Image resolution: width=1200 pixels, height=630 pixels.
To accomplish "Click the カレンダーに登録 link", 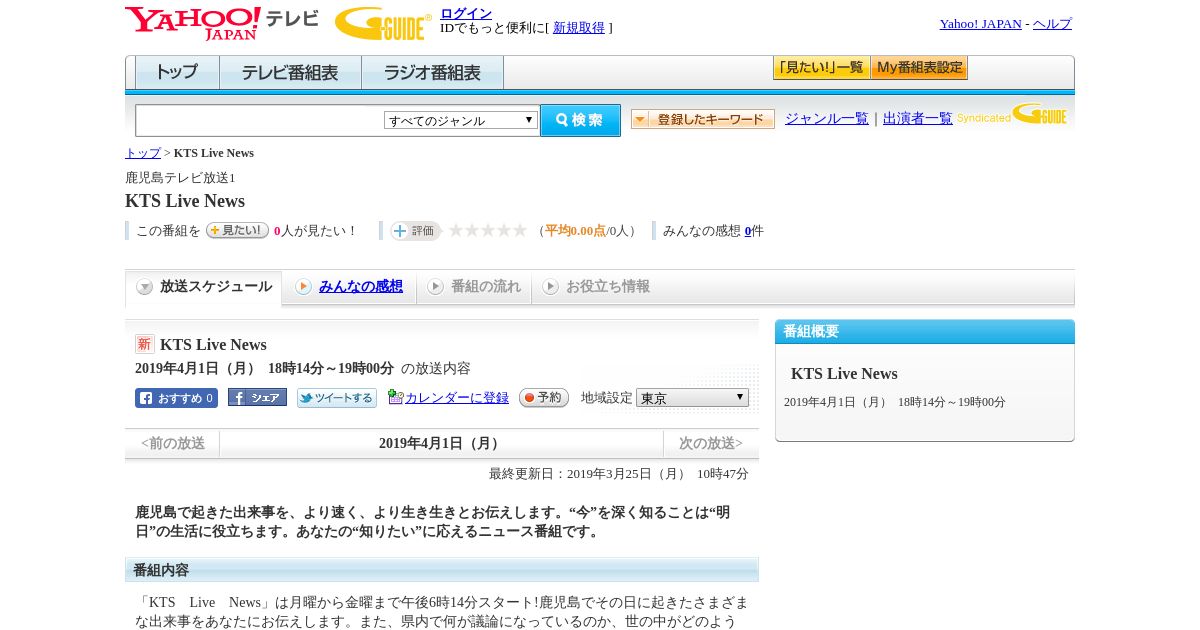I will click(457, 398).
